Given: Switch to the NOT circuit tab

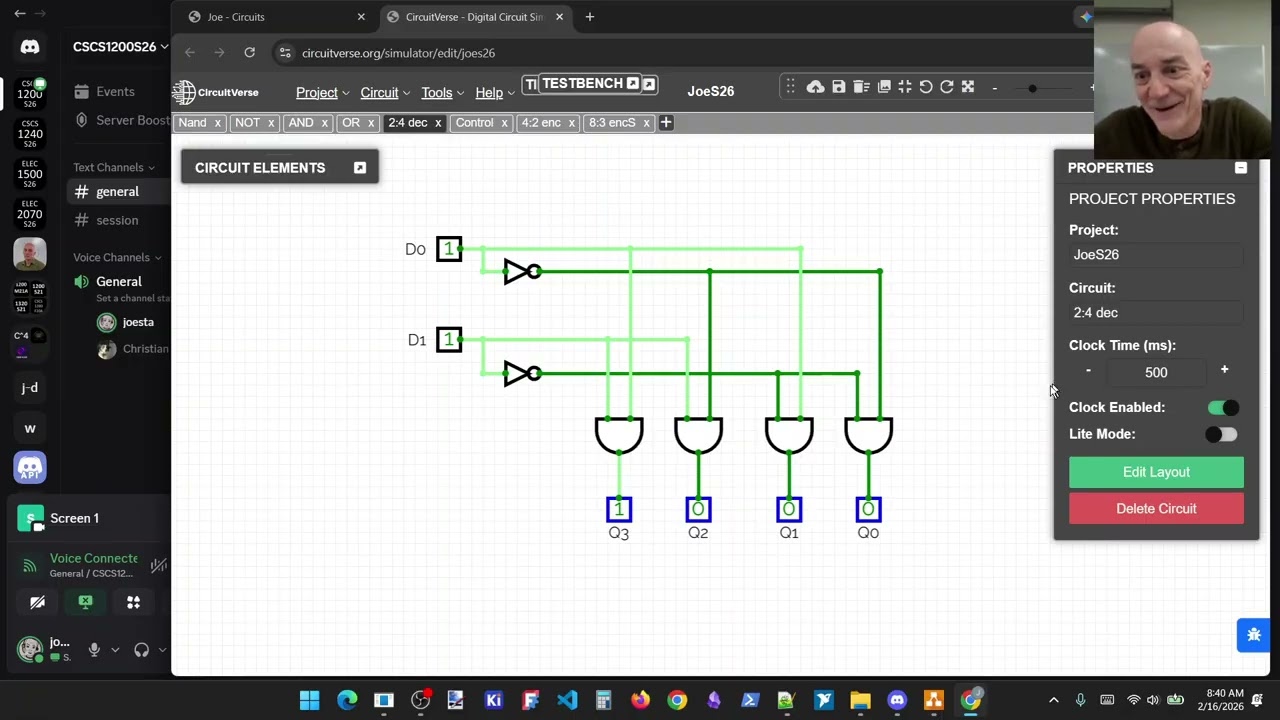Looking at the screenshot, I should tap(247, 122).
